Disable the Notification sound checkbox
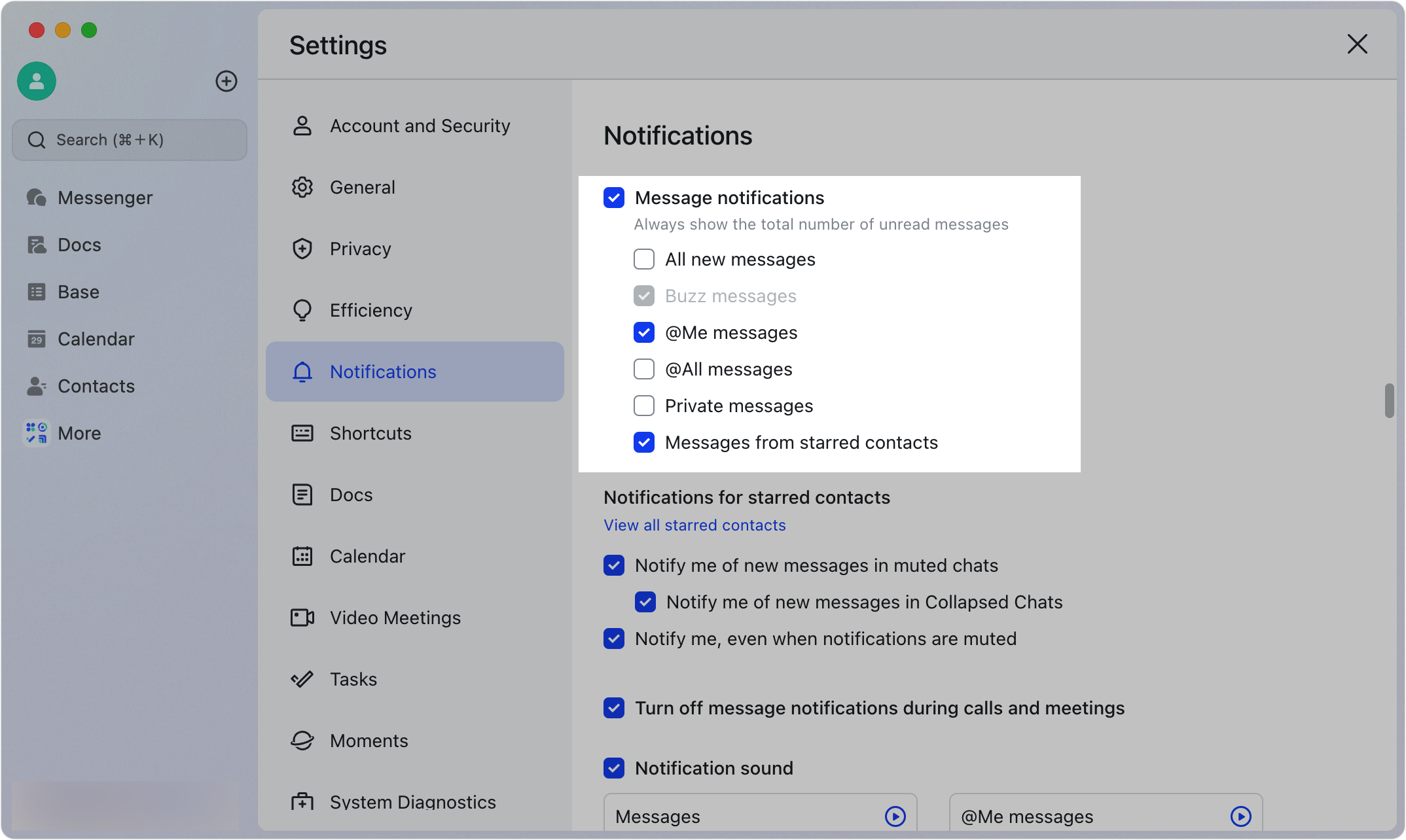The image size is (1406, 840). (614, 768)
